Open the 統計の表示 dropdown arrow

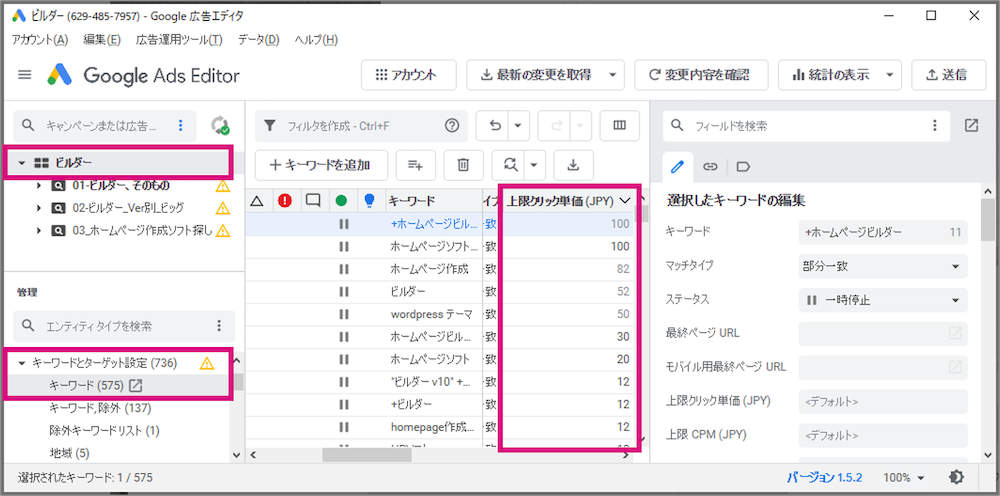[889, 75]
